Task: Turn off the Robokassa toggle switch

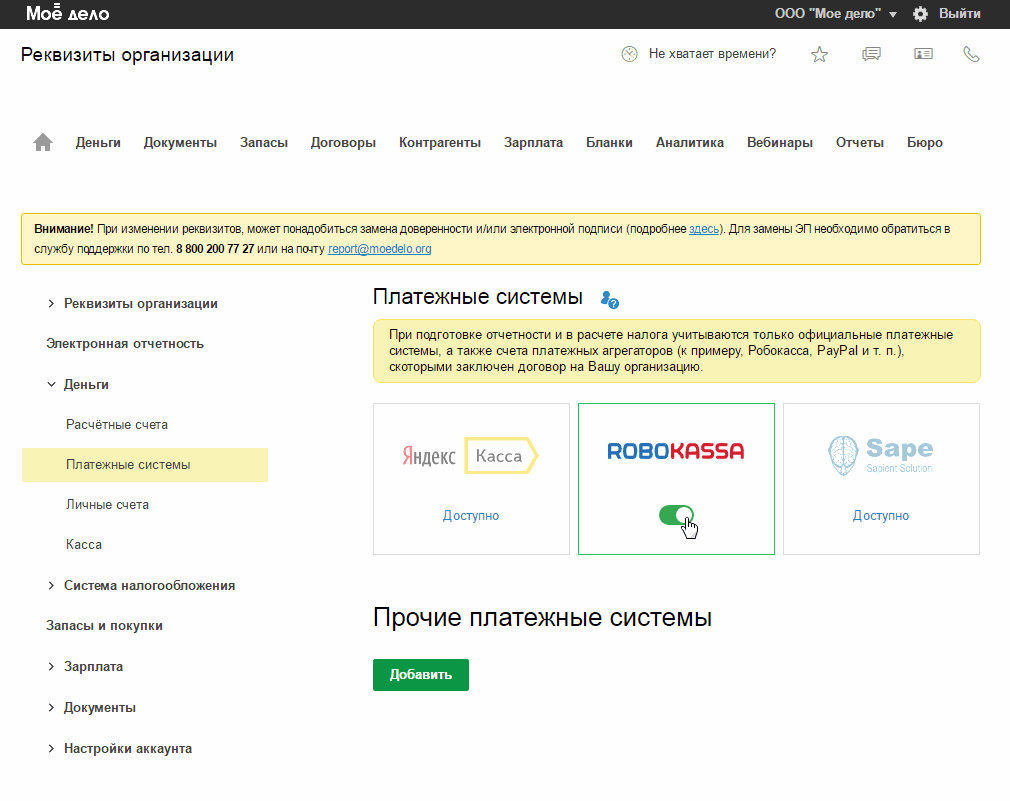Action: coord(676,515)
